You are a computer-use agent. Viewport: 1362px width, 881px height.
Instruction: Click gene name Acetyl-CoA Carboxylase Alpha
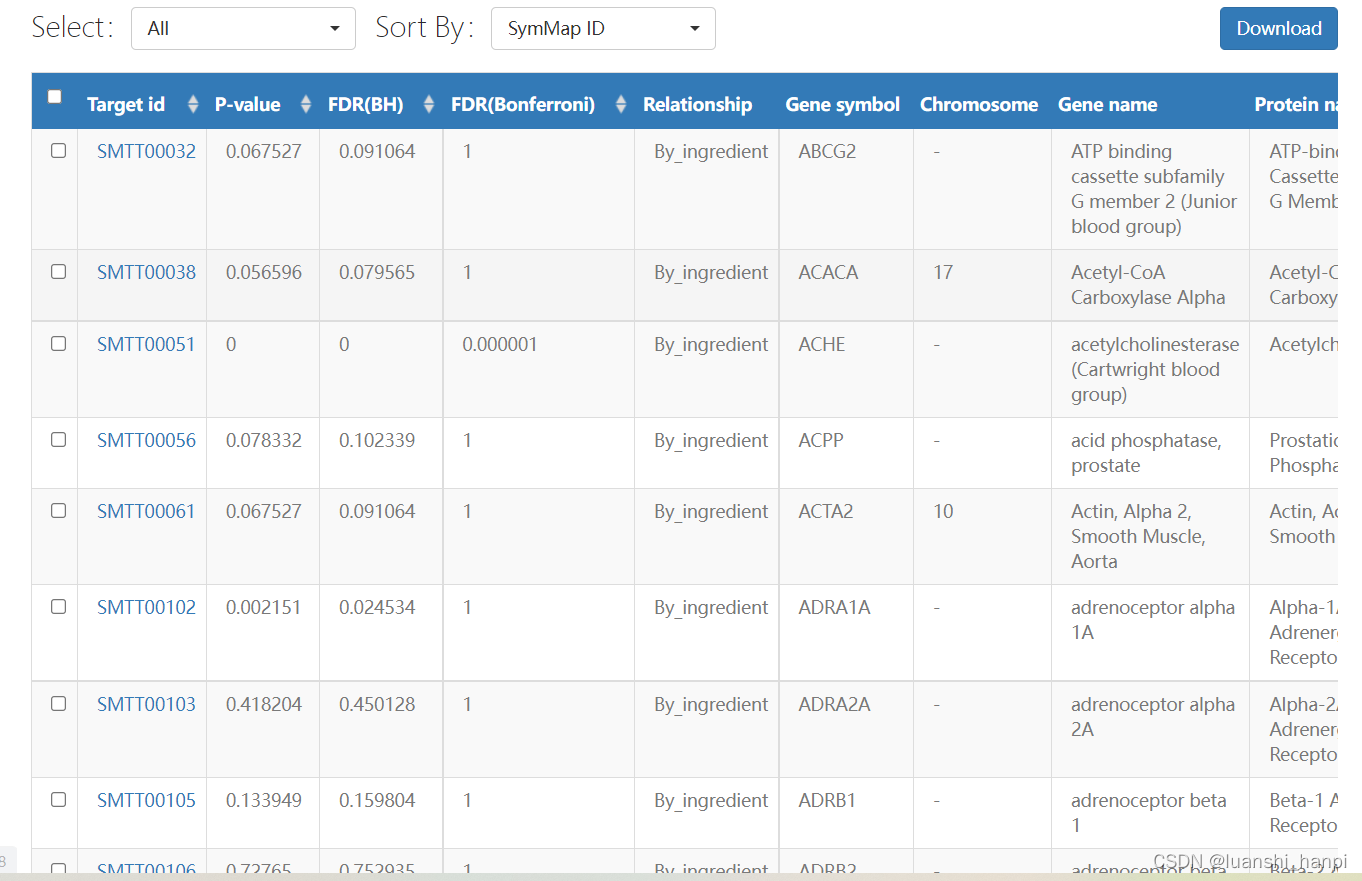1148,285
